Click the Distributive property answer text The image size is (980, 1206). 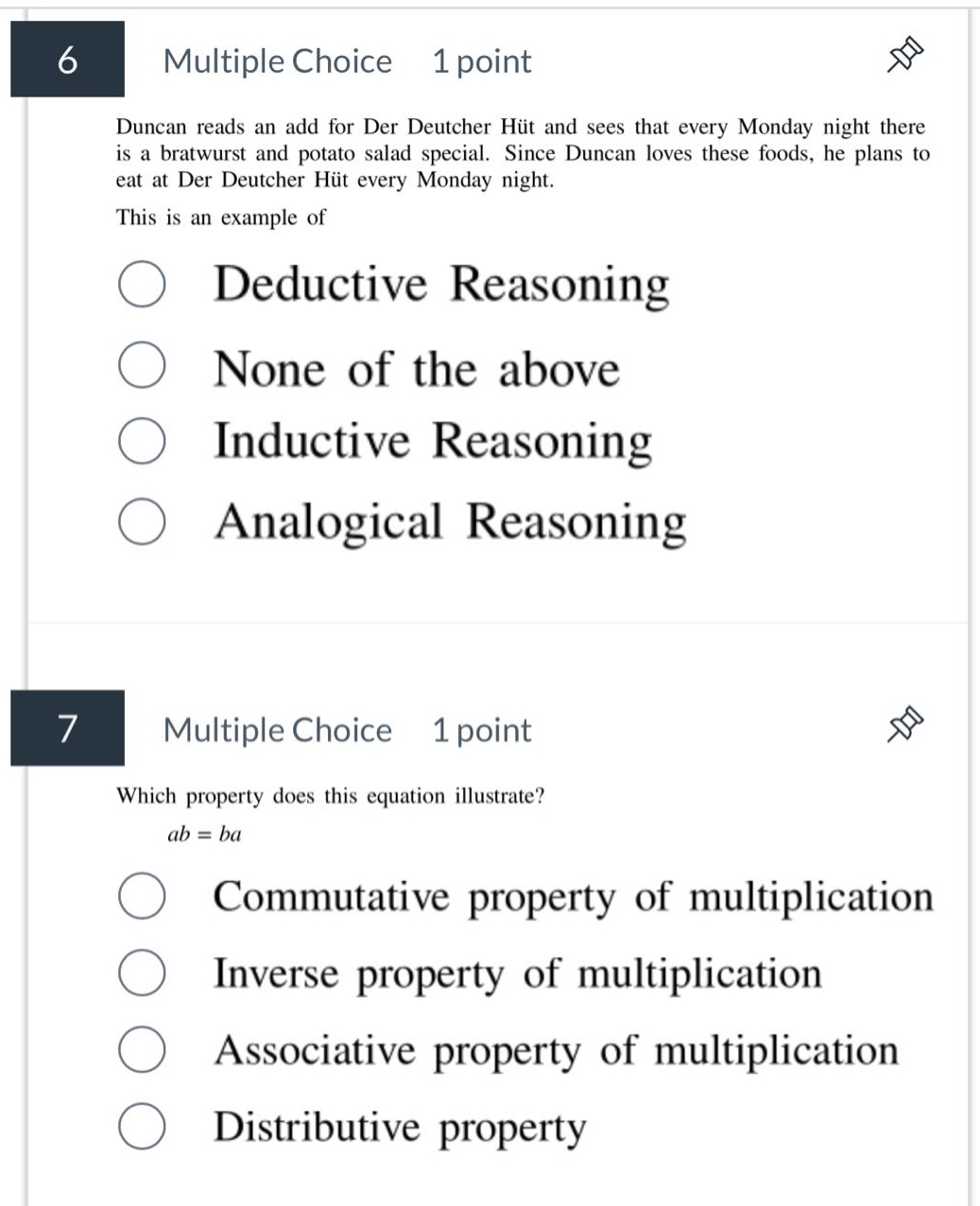[x=400, y=1128]
